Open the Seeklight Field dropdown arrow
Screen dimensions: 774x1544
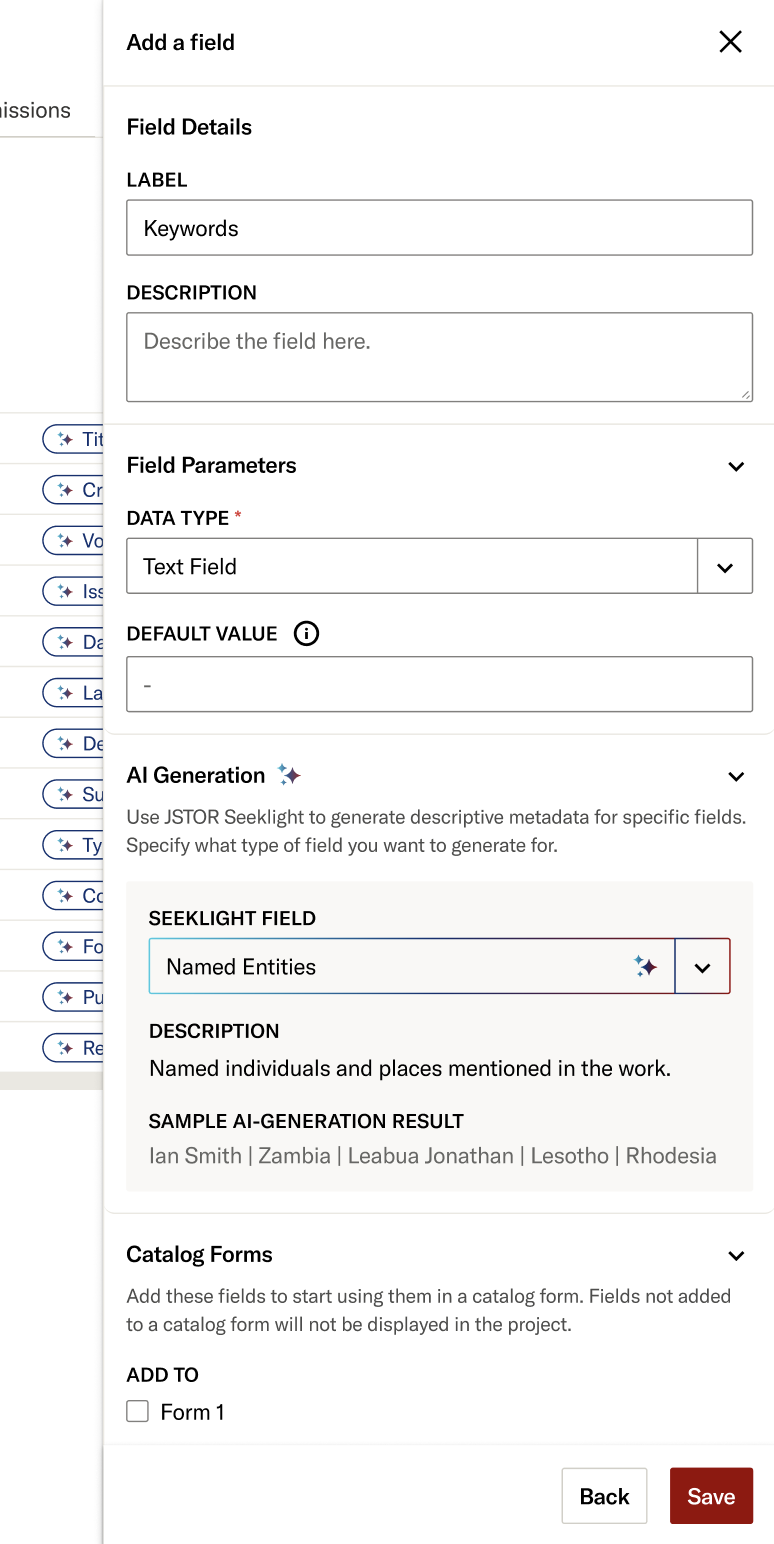click(x=703, y=967)
